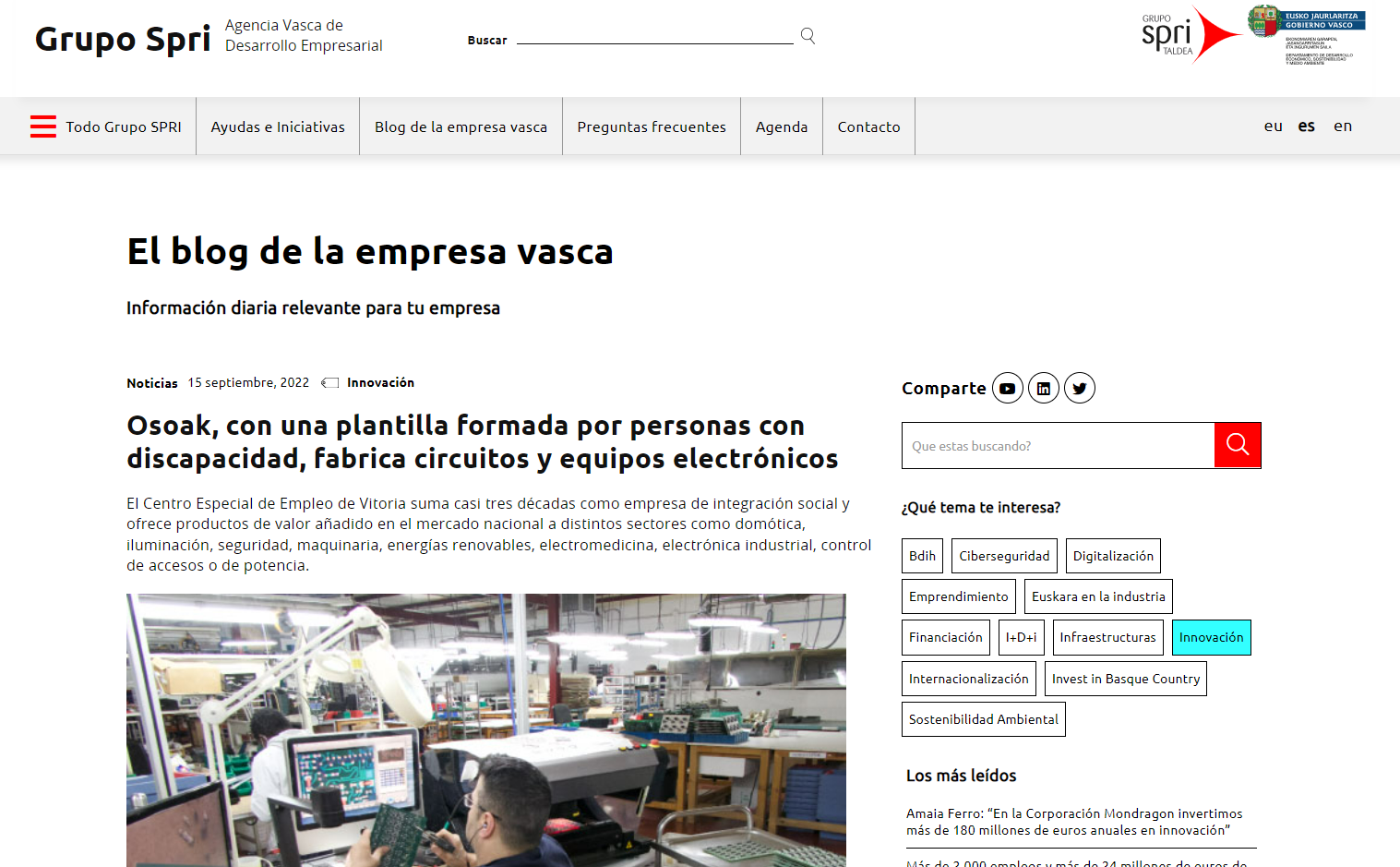1400x867 pixels.
Task: Select the Digitalización topic tag
Action: click(1113, 556)
